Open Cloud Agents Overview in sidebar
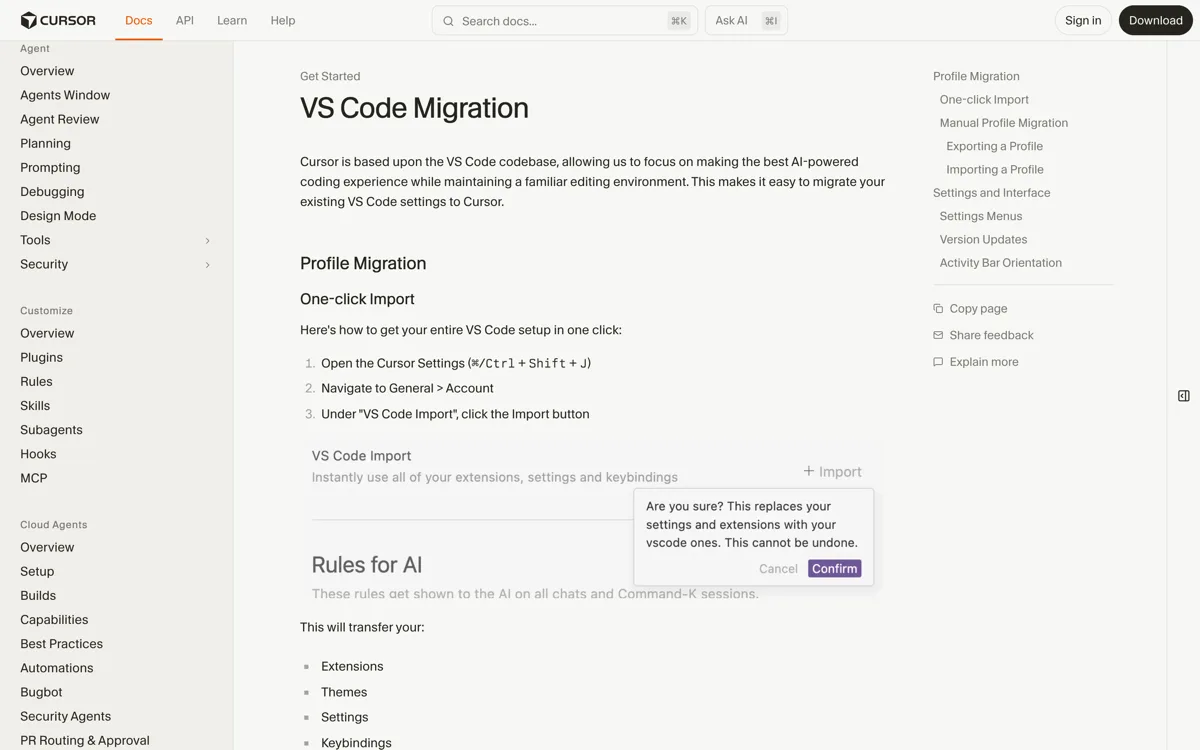 [x=47, y=547]
